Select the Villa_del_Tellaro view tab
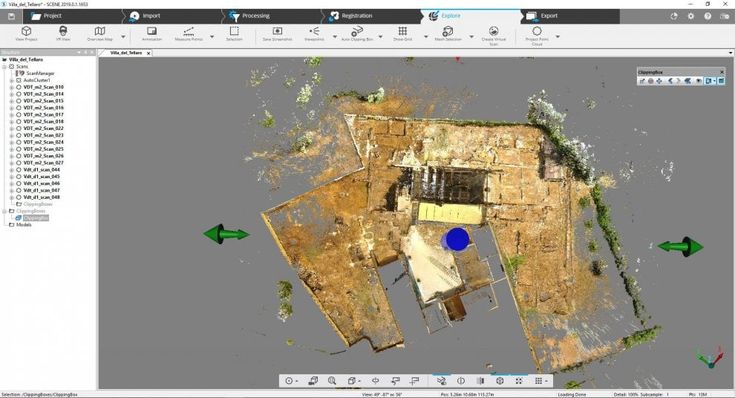This screenshot has width=735, height=398. coord(126,53)
